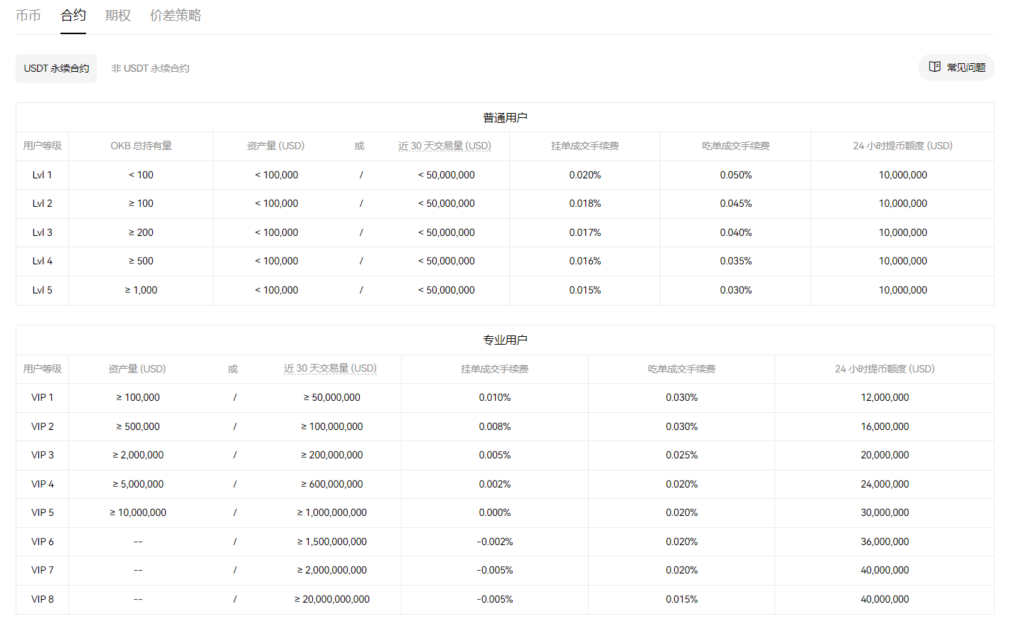Viewport: 1024px width, 619px height.
Task: Click the ≥ 20,000,000,000 trading volume cell
Action: [x=332, y=599]
